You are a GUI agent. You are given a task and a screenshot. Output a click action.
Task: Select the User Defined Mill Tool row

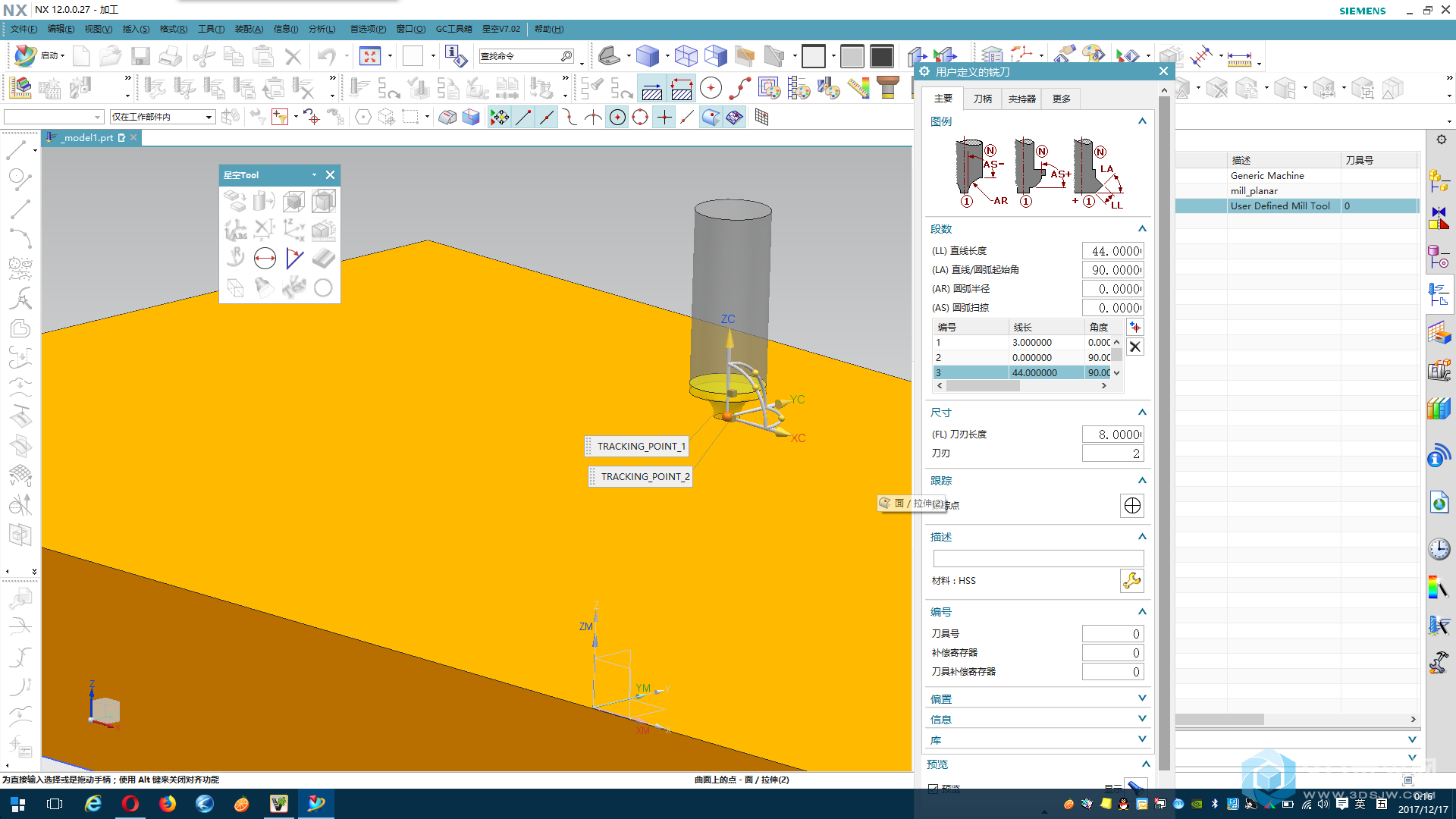1297,206
